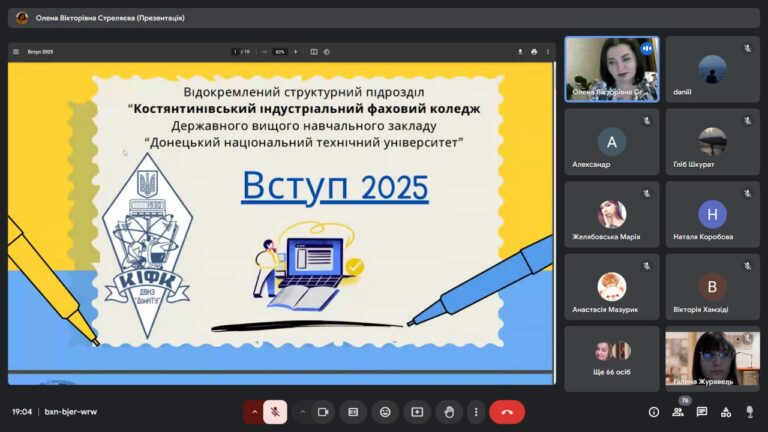The image size is (768, 432).
Task: Click the muted mic icon on Гліб Шкурат tile
Action: [x=747, y=120]
